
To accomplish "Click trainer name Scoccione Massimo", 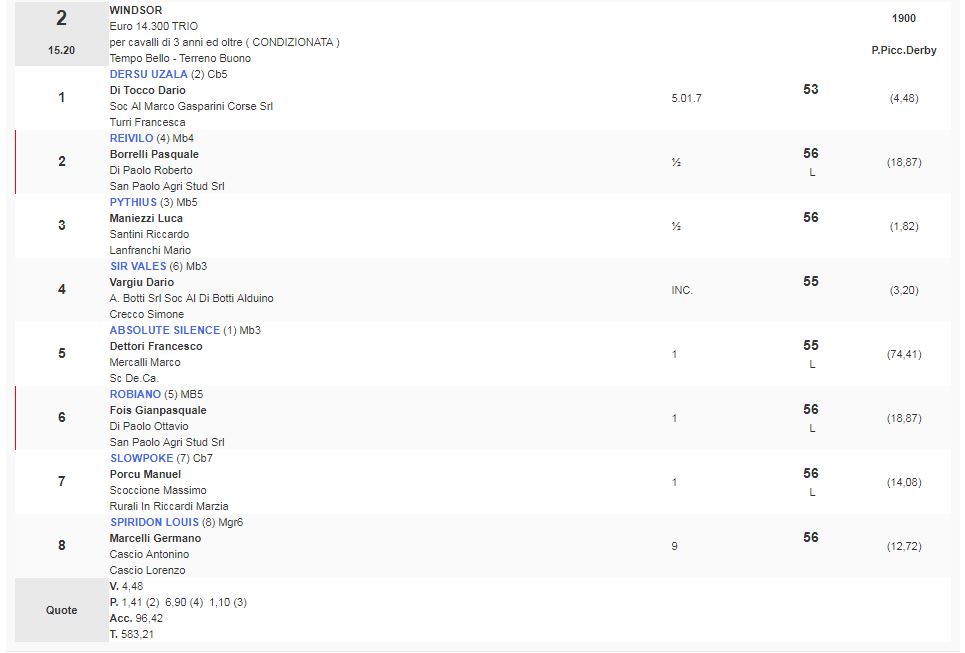I will tap(158, 490).
